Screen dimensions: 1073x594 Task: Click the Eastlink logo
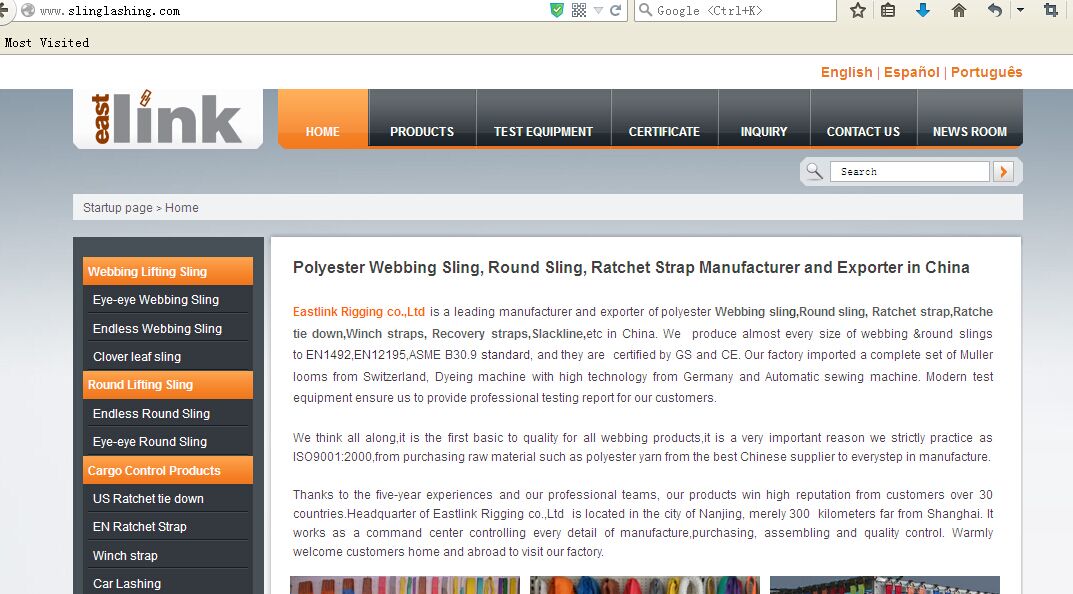[168, 118]
